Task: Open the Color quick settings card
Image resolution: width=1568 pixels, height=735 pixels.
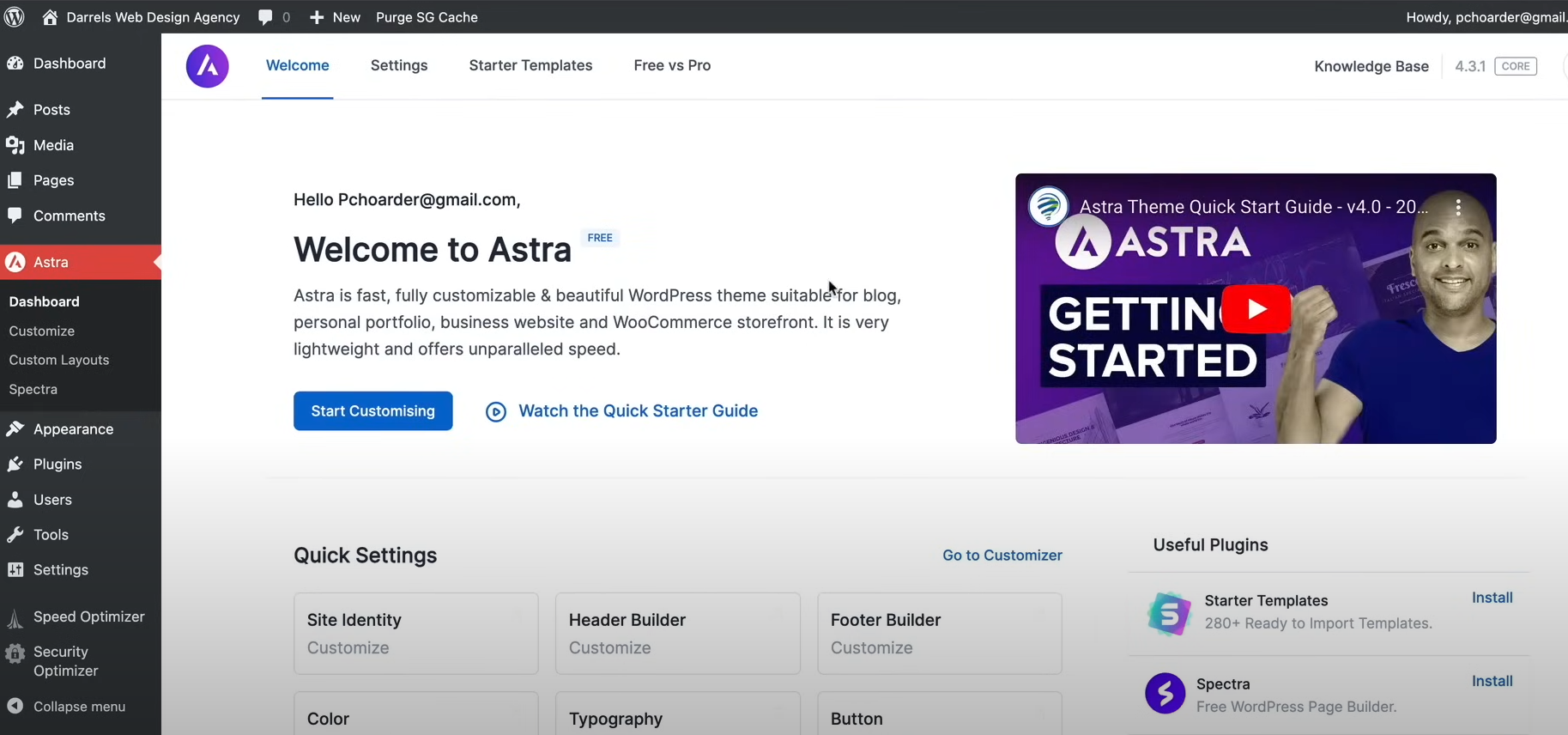Action: [416, 714]
